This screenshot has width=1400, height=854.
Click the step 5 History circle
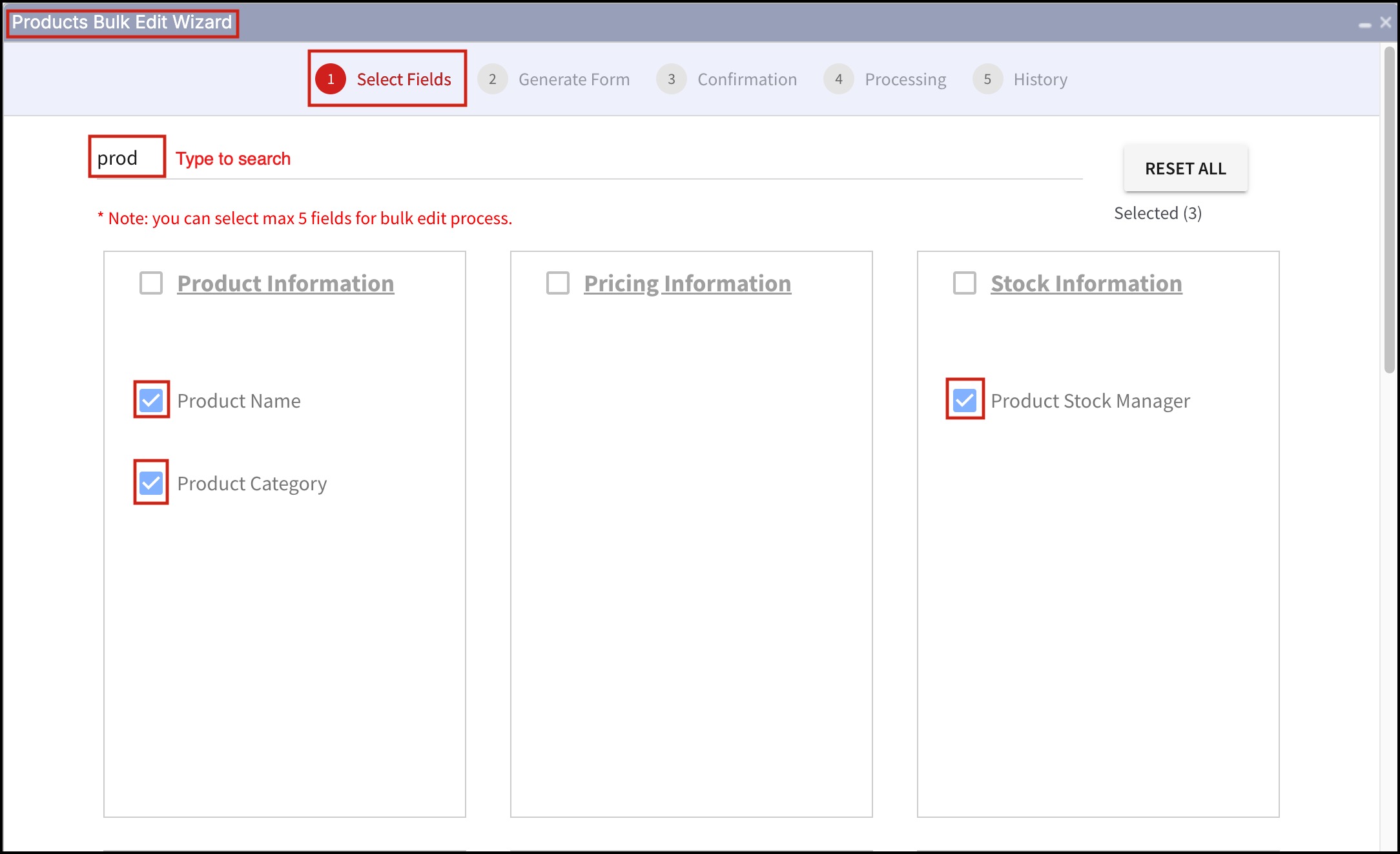[x=987, y=79]
